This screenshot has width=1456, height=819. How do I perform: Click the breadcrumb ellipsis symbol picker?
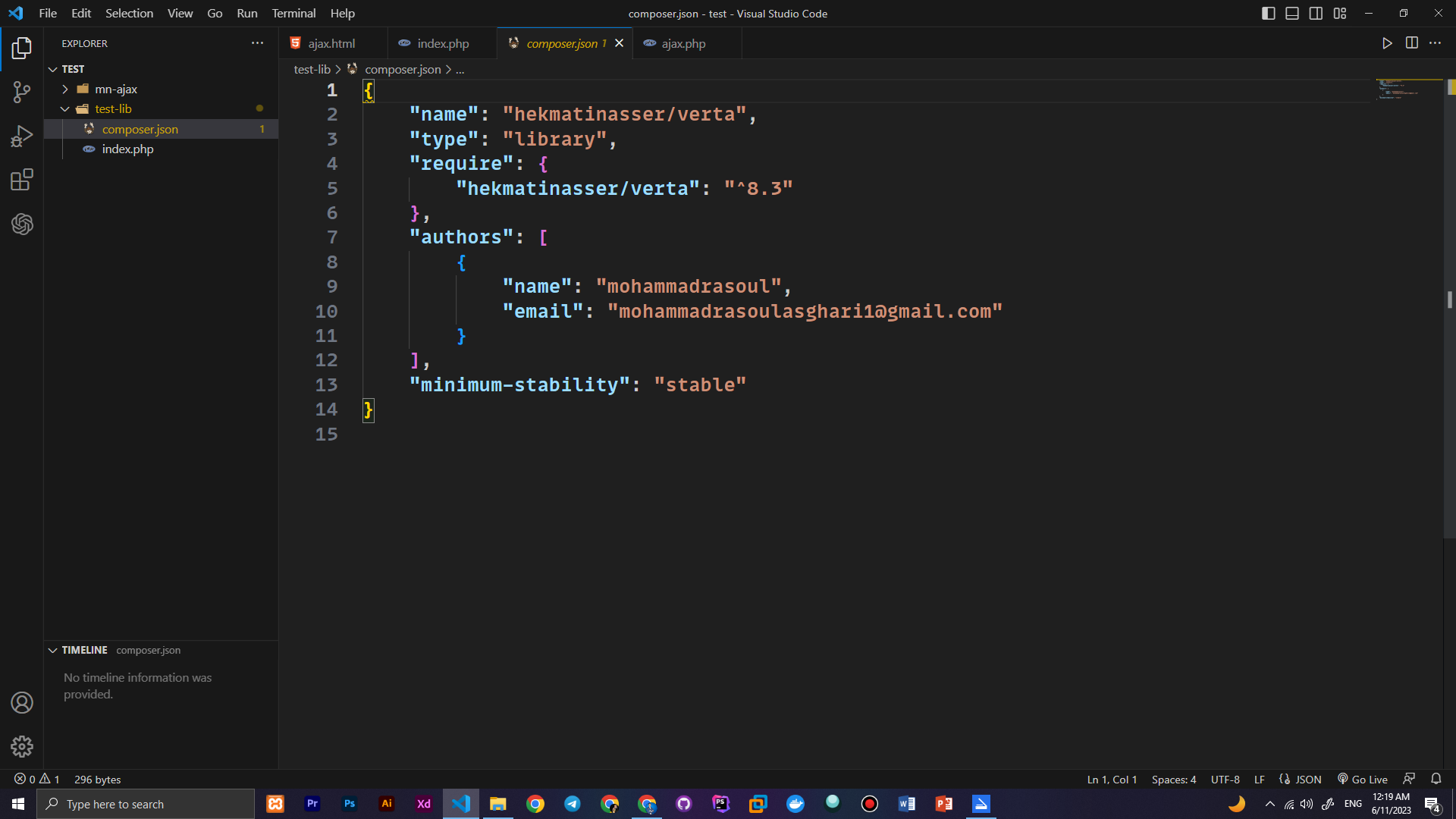click(460, 69)
